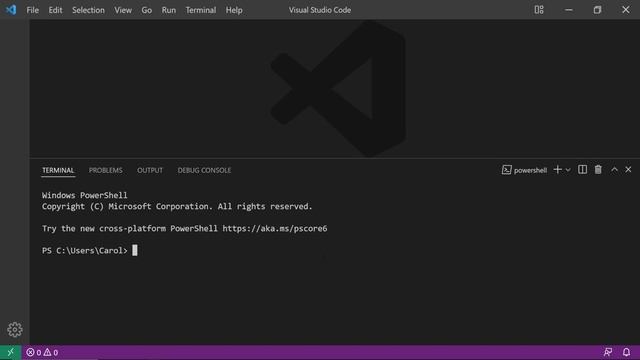Click the VS Code logo icon

coord(11,9)
